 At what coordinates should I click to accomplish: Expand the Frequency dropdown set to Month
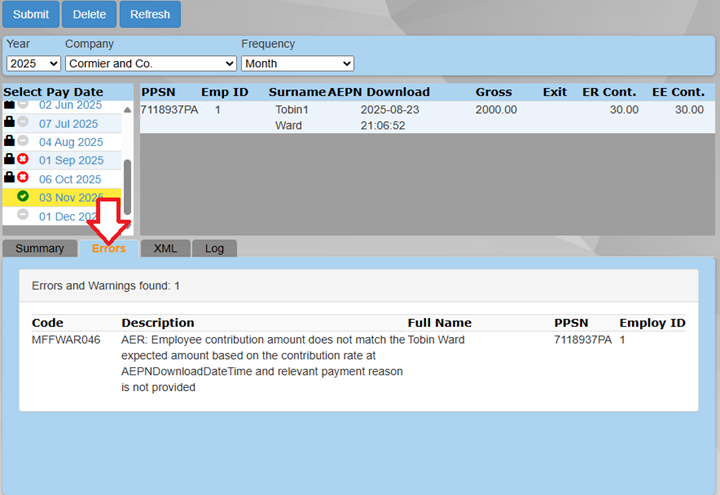click(x=297, y=63)
